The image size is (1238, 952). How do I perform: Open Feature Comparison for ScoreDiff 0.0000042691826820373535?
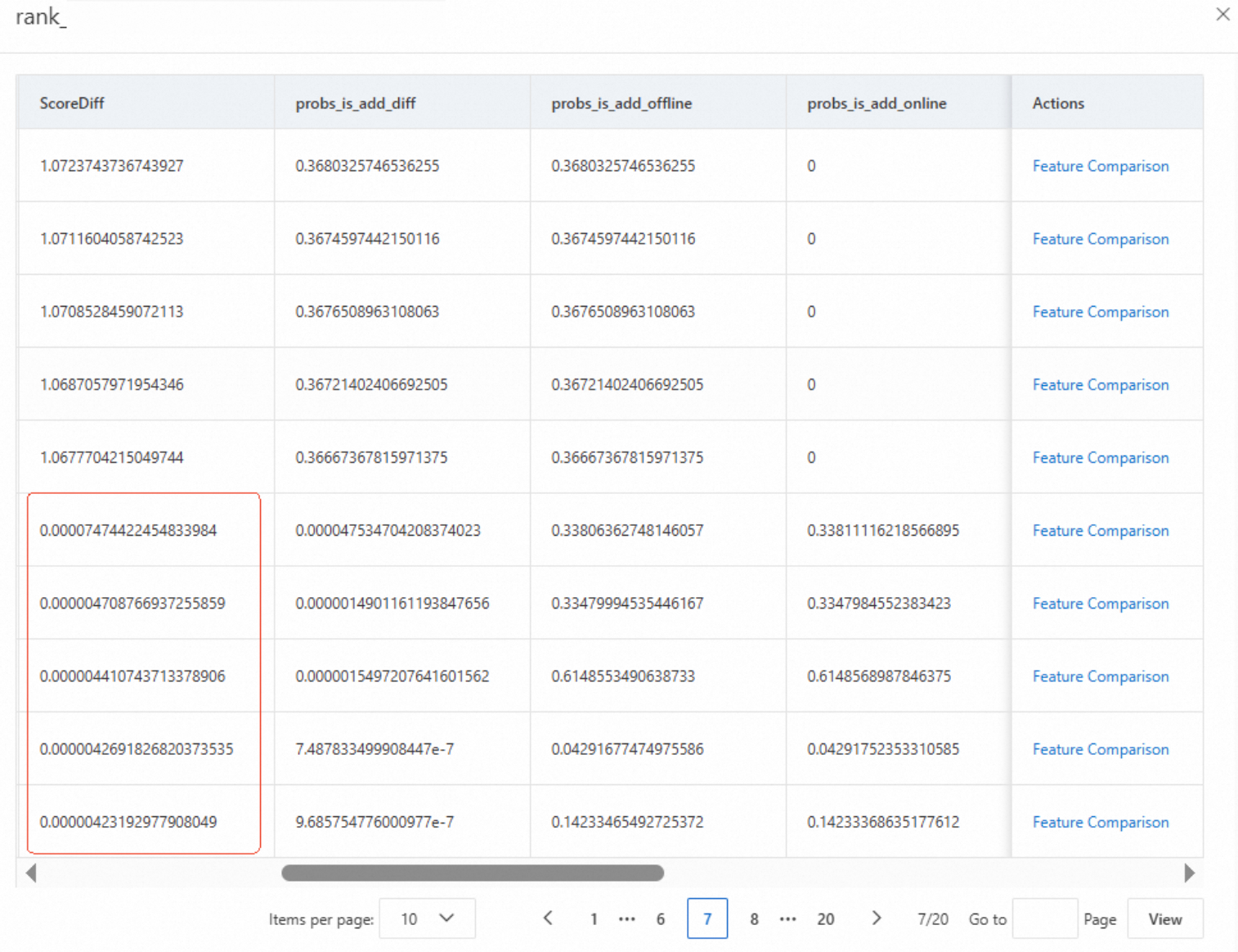pyautogui.click(x=1101, y=749)
